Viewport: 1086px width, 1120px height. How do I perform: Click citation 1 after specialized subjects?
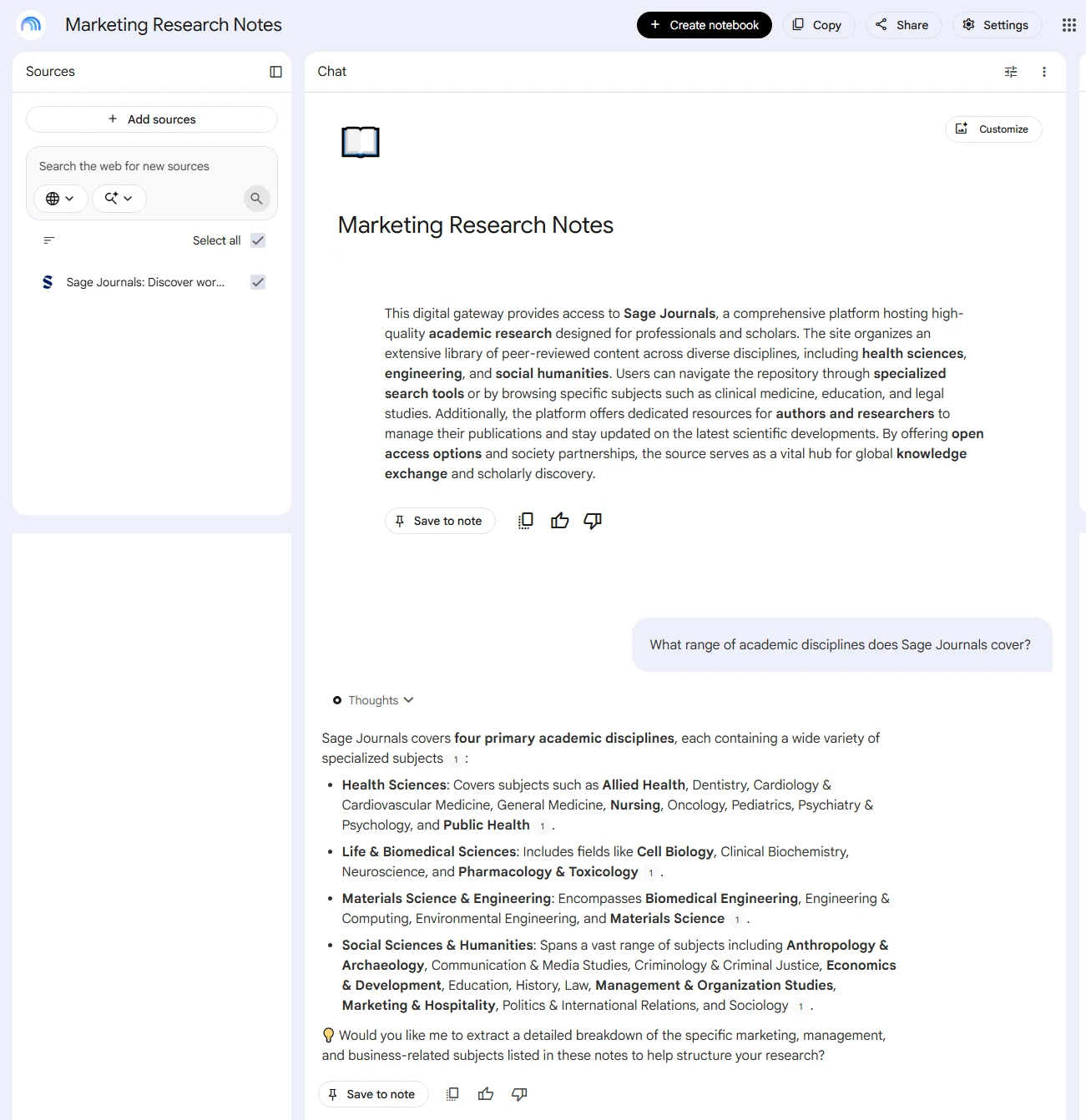[x=456, y=759]
